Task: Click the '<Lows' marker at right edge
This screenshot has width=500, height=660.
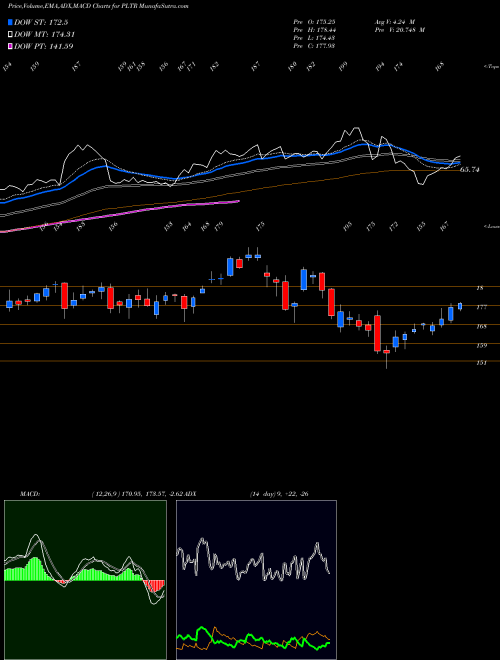Action: click(x=492, y=226)
